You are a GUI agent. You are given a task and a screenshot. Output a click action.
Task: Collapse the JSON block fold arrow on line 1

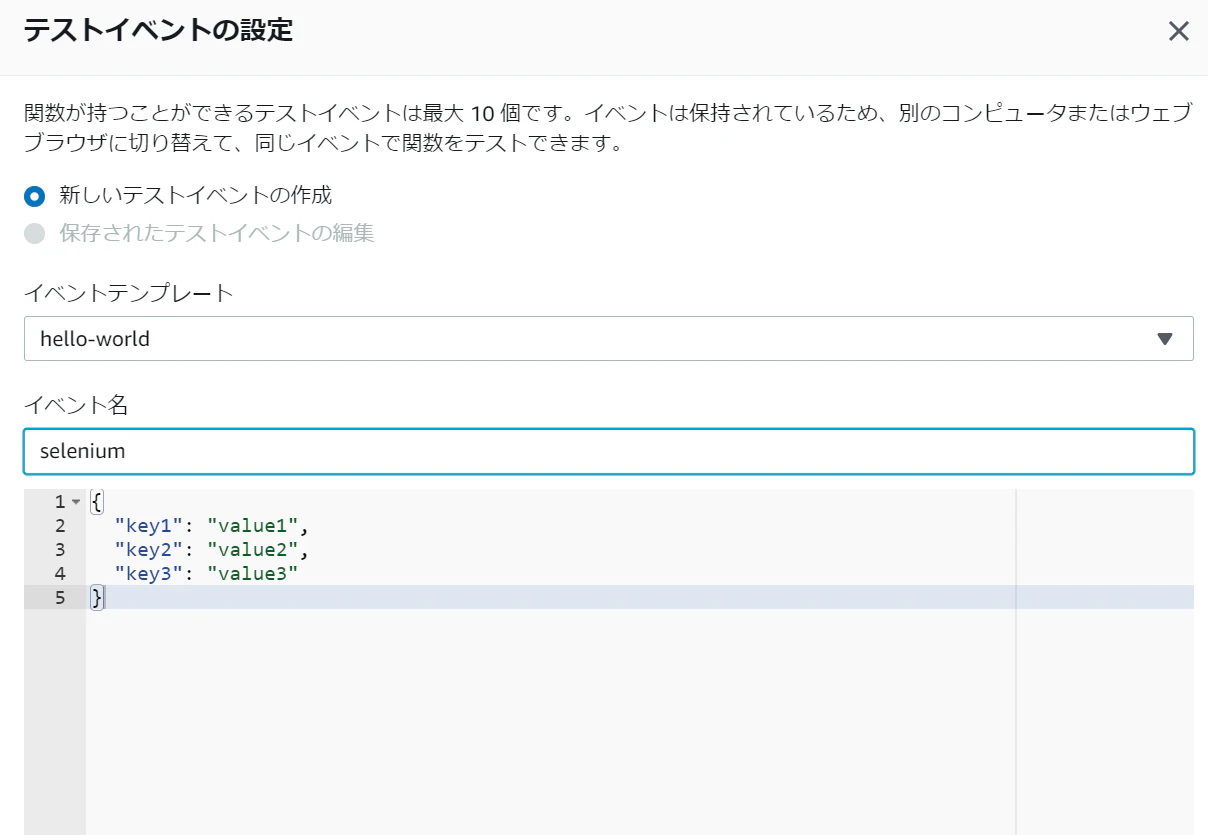click(76, 501)
